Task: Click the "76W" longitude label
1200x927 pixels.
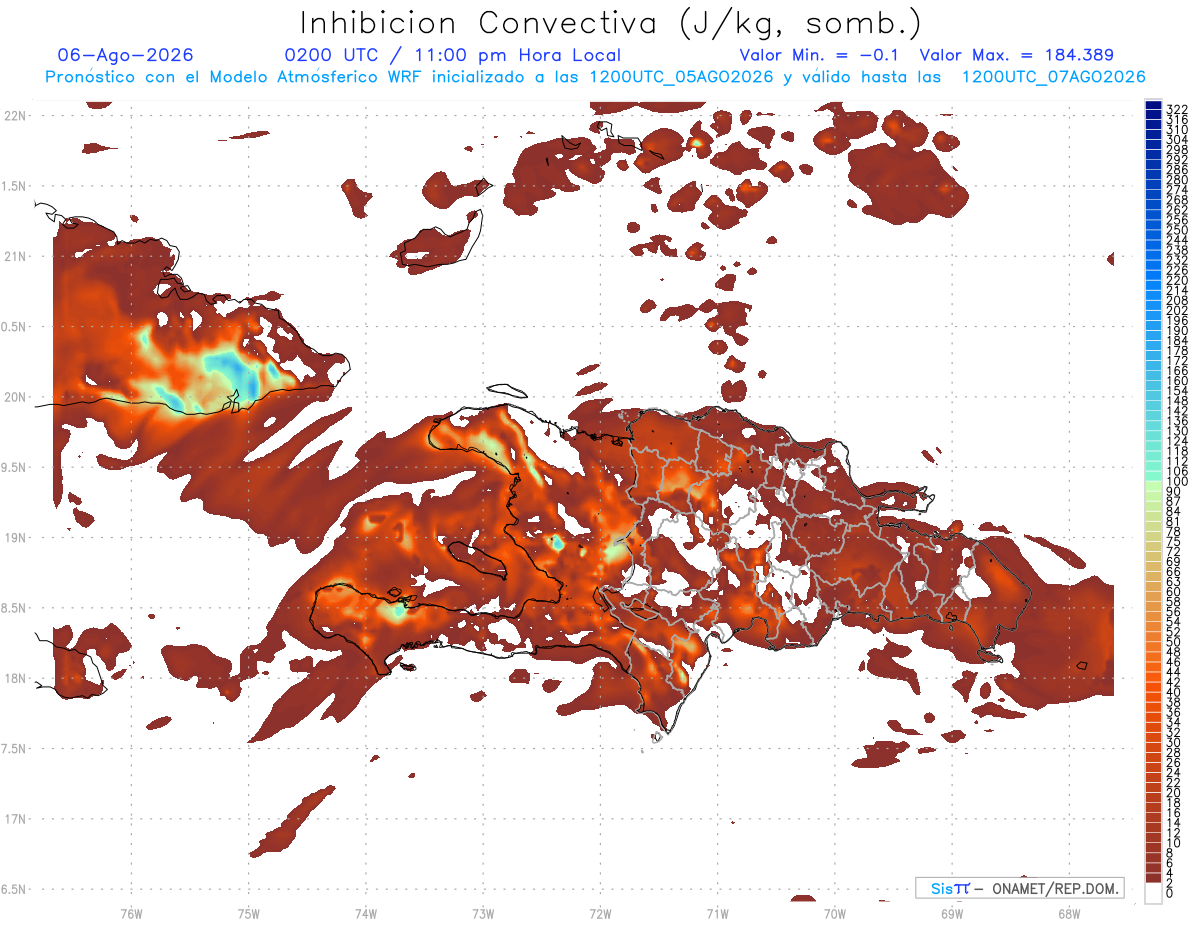Action: [x=131, y=913]
